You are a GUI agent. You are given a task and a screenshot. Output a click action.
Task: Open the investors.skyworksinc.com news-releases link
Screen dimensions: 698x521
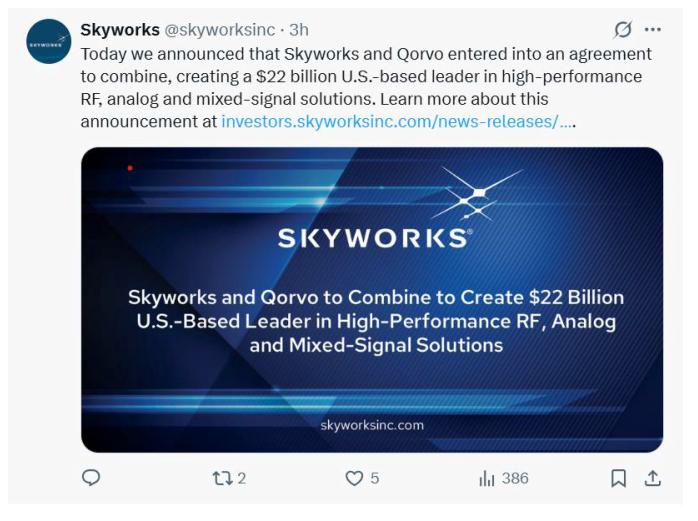[398, 121]
